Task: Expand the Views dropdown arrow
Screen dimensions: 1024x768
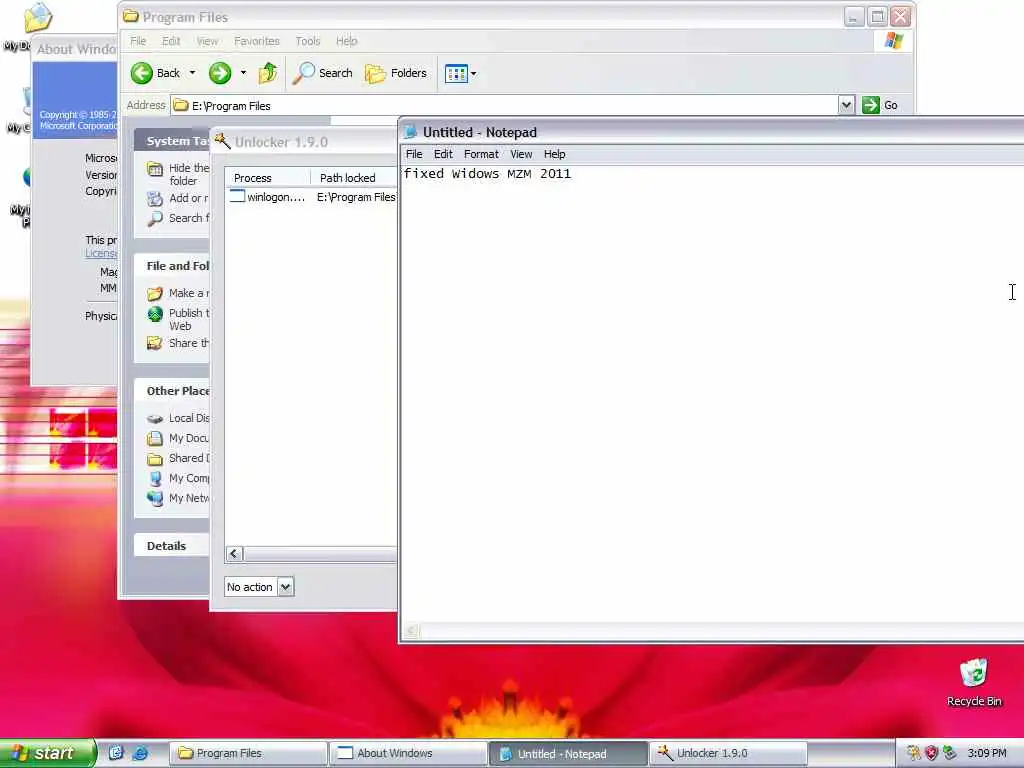Action: click(x=474, y=74)
